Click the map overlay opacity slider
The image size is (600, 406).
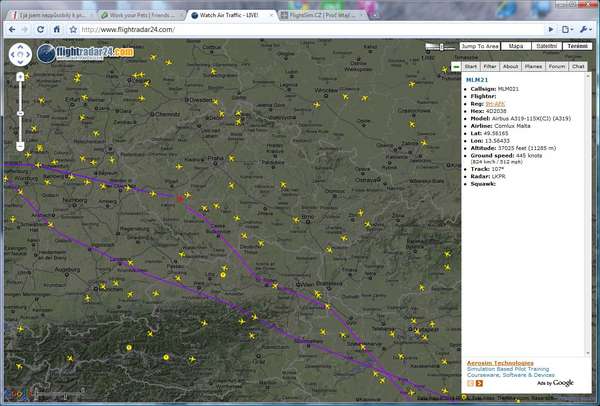click(441, 47)
